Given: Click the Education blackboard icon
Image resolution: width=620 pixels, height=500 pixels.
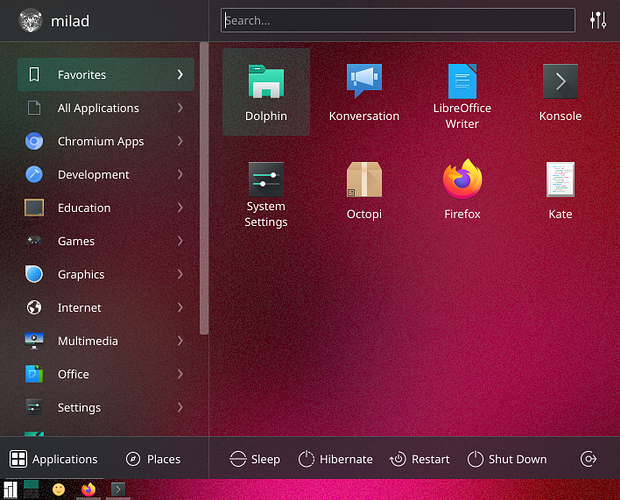Looking at the screenshot, I should pos(34,208).
